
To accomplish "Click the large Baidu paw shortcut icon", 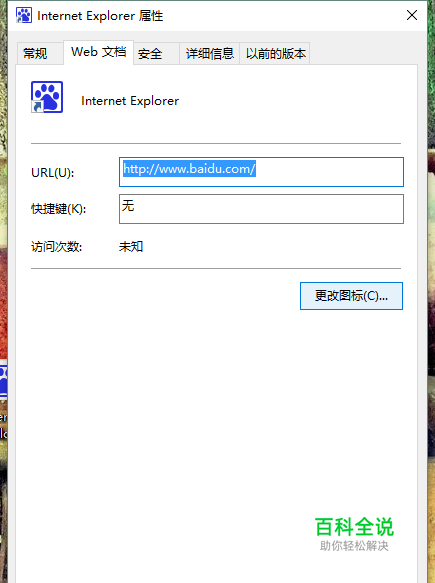I will tap(47, 97).
